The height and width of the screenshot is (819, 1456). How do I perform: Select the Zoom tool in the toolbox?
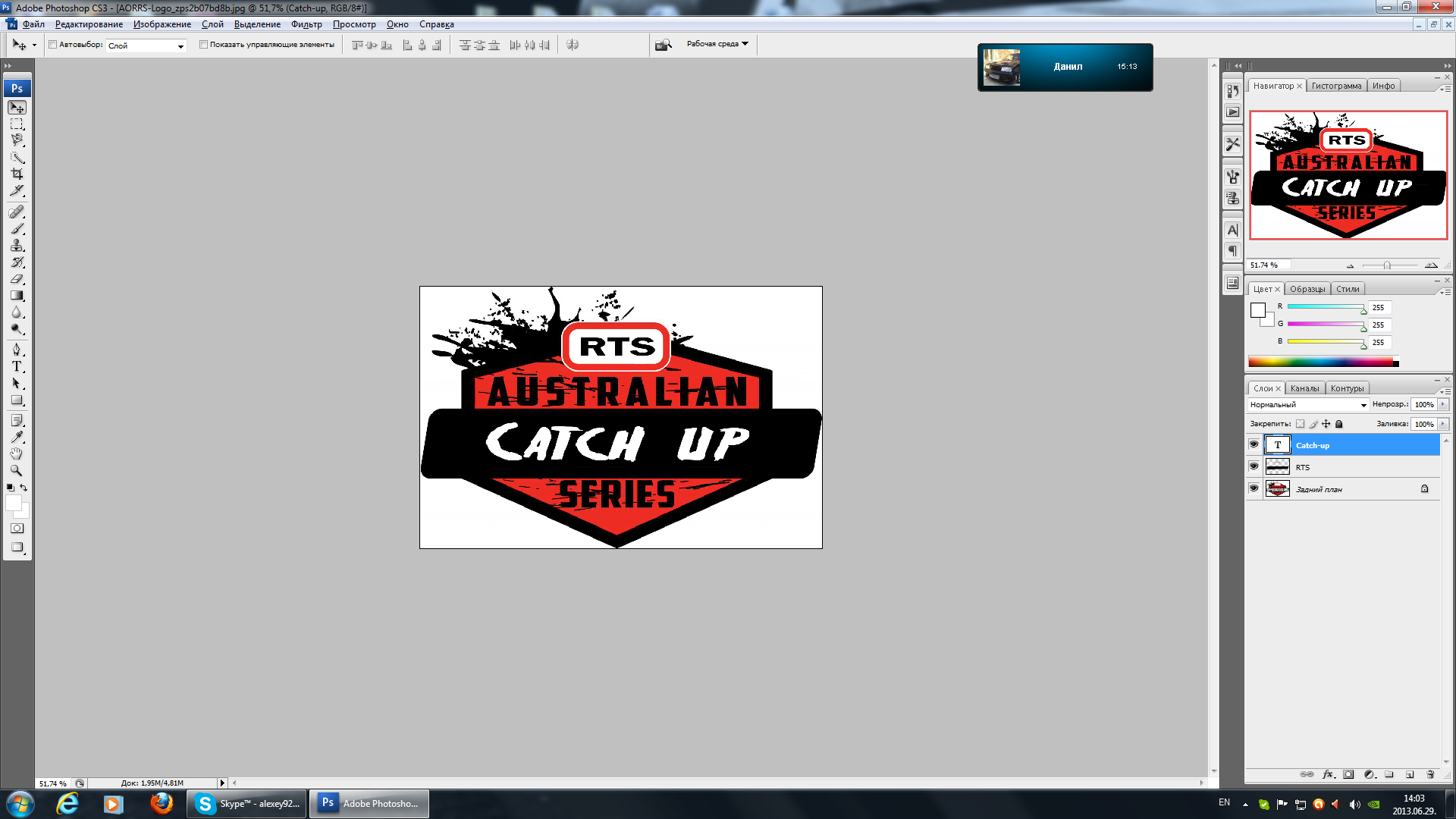[x=17, y=470]
